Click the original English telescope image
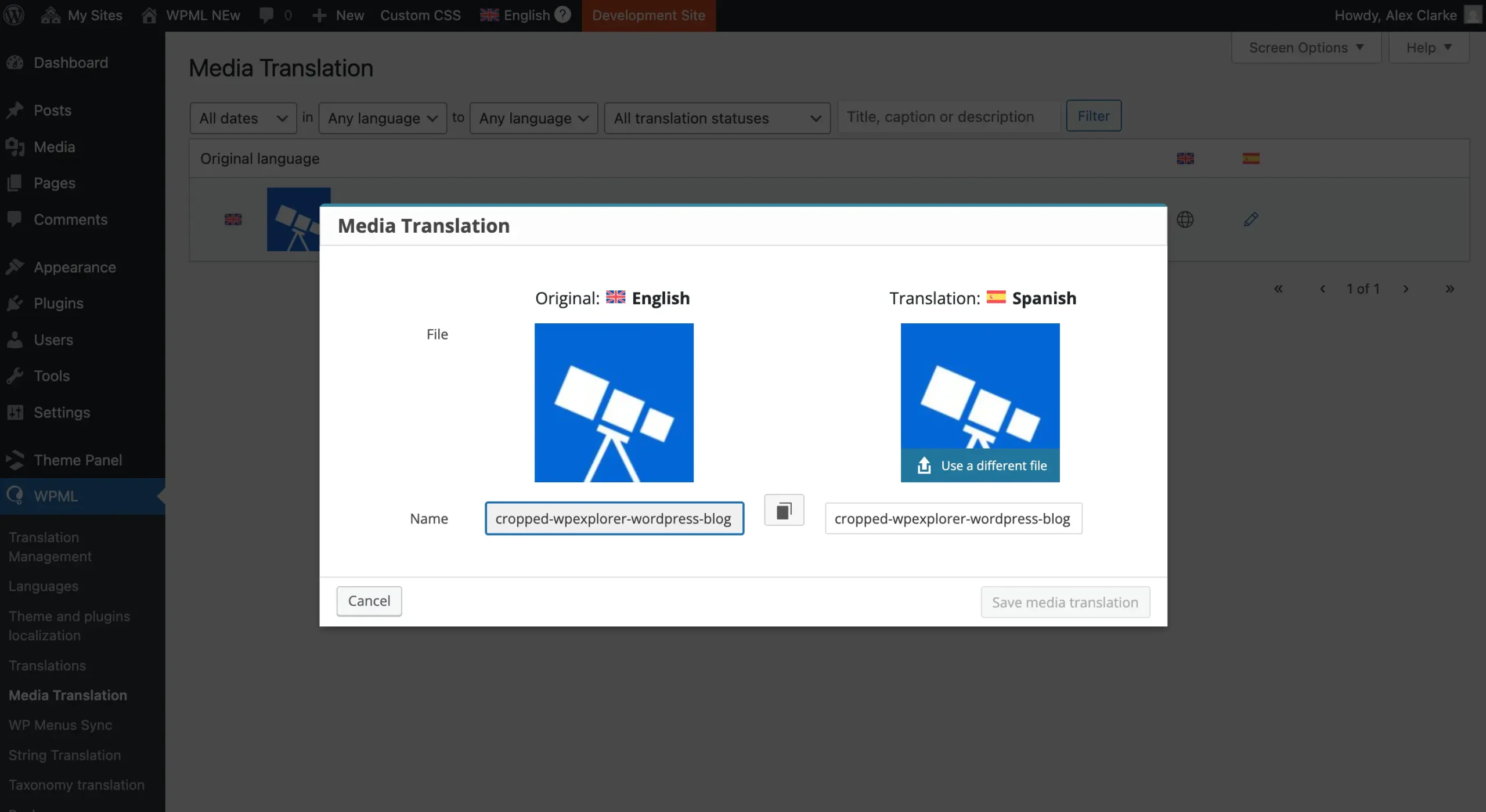Image resolution: width=1486 pixels, height=812 pixels. click(x=614, y=403)
